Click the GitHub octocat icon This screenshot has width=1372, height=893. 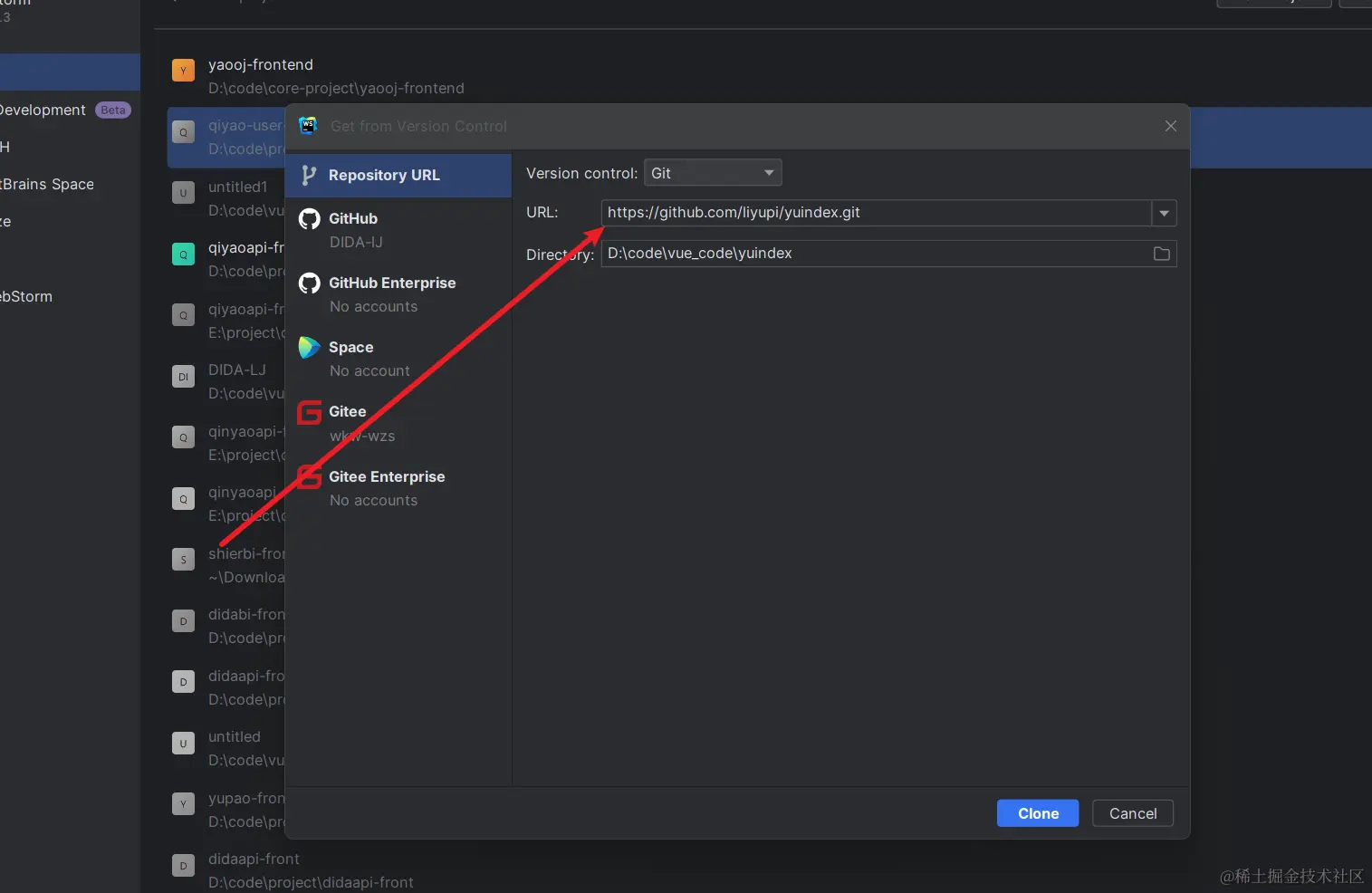[x=310, y=219]
